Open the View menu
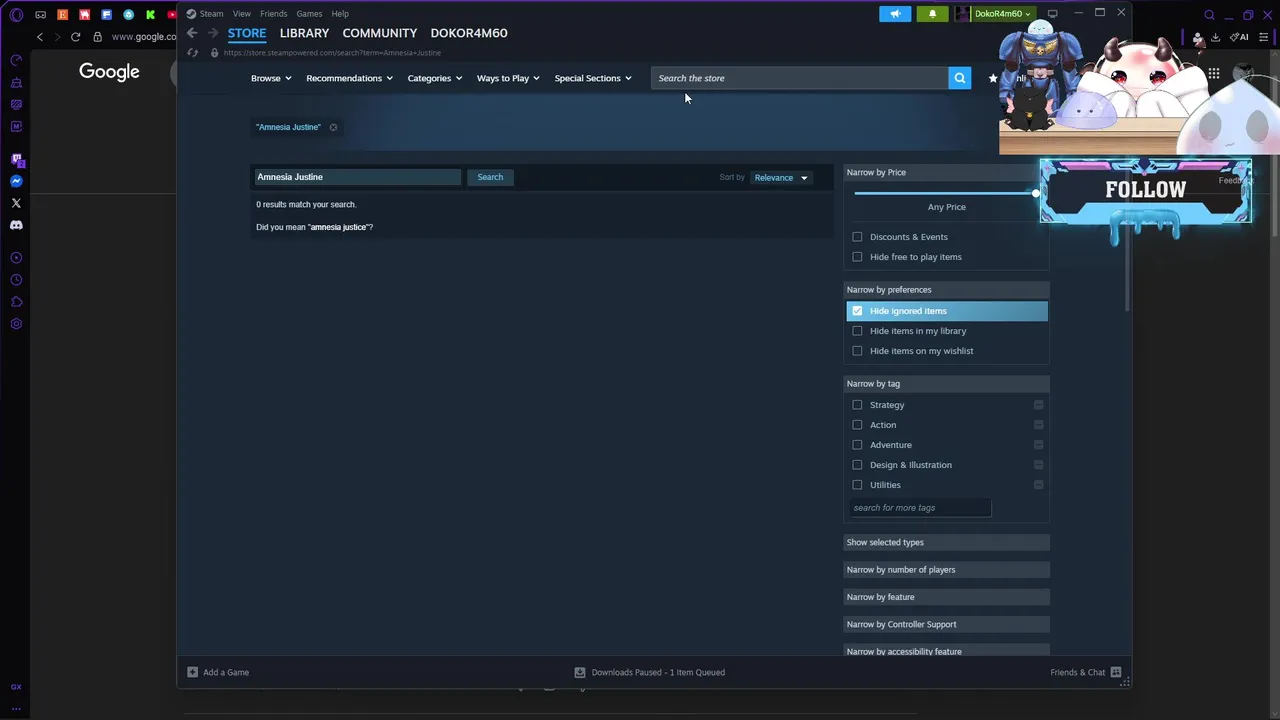 point(242,14)
